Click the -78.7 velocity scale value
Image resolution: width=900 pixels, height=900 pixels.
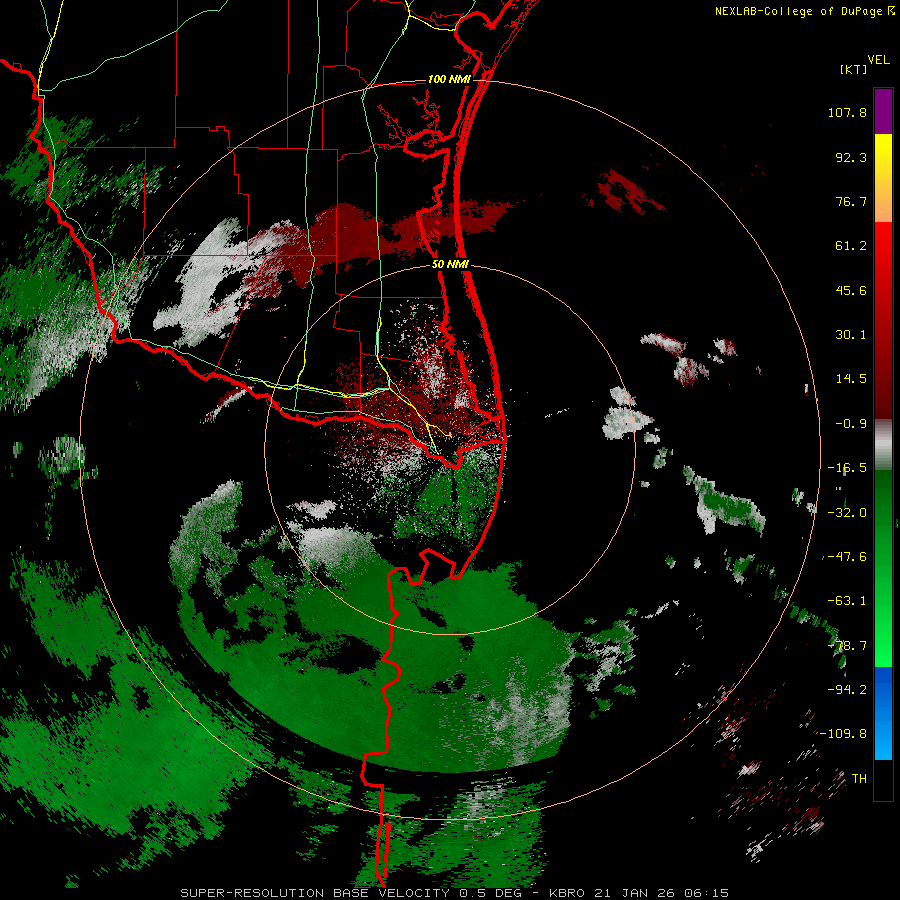(847, 646)
